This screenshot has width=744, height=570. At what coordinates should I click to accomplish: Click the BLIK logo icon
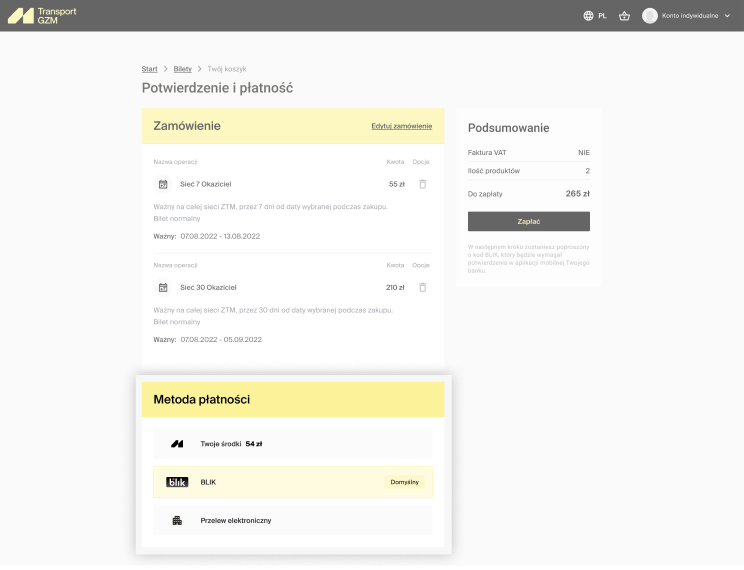177,482
